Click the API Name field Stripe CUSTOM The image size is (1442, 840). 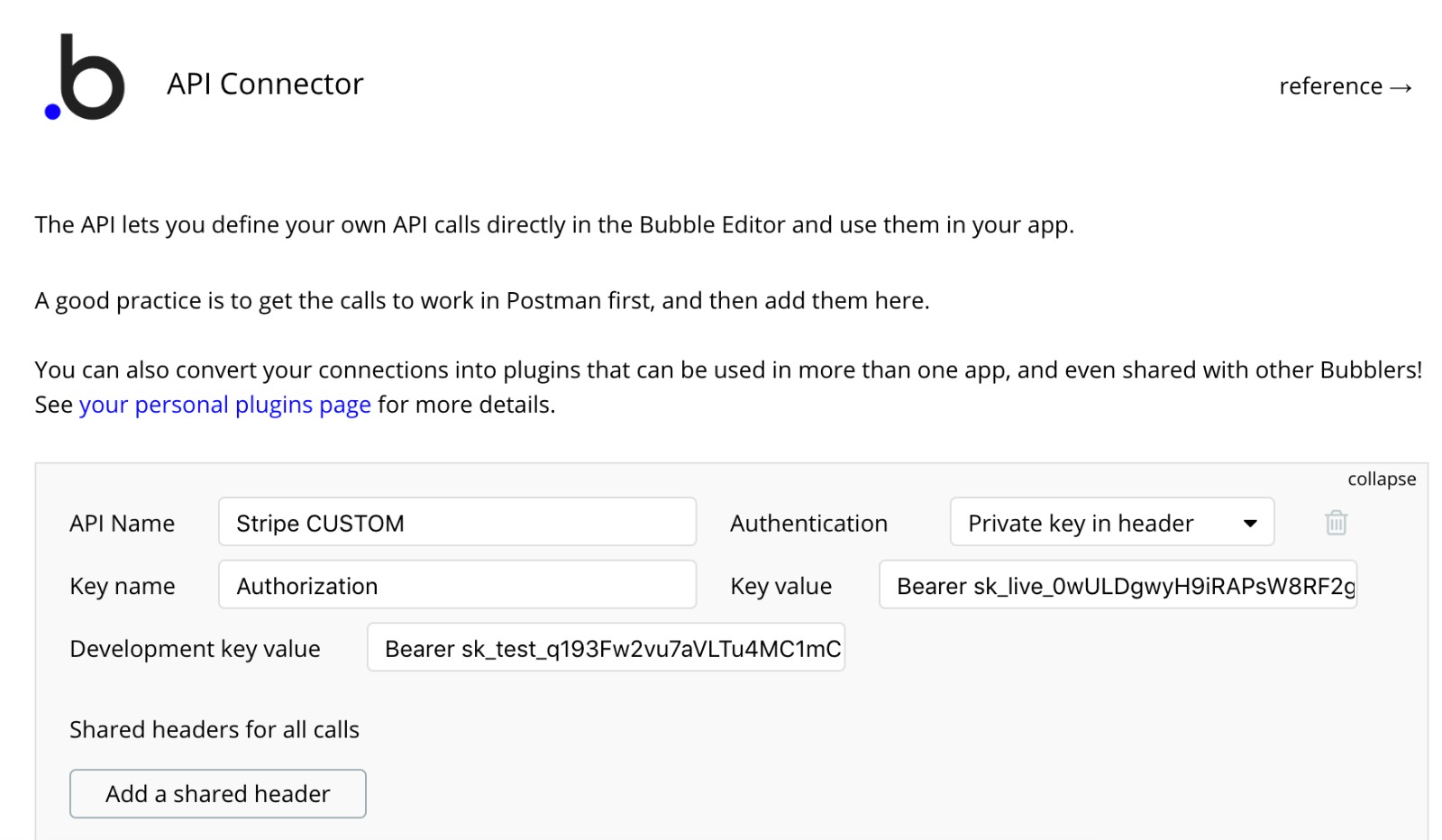click(x=457, y=522)
